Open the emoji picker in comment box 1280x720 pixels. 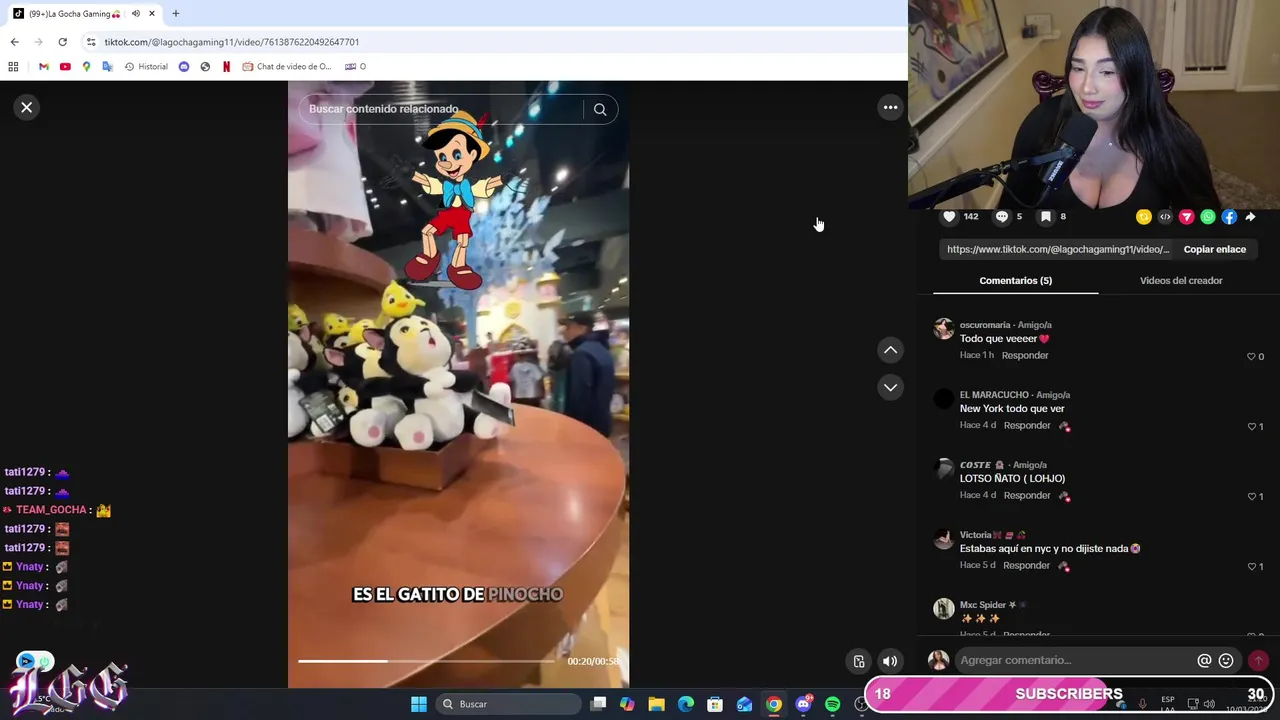[x=1226, y=660]
